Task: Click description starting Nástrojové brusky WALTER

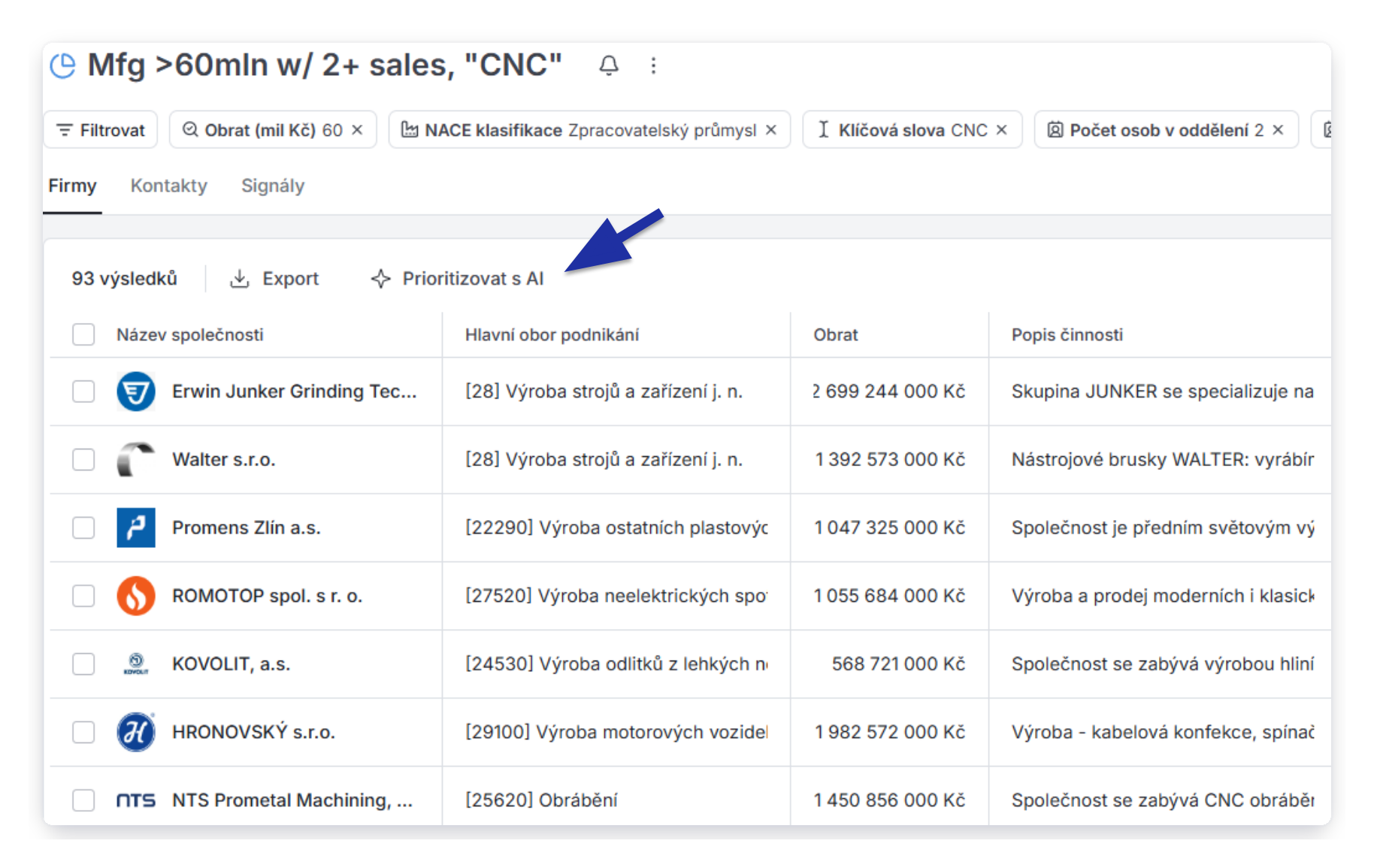Action: coord(1163,460)
